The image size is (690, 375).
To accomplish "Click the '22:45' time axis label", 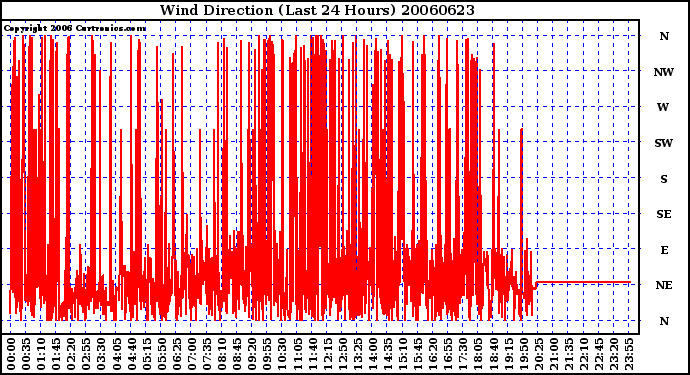I will pyautogui.click(x=599, y=354).
